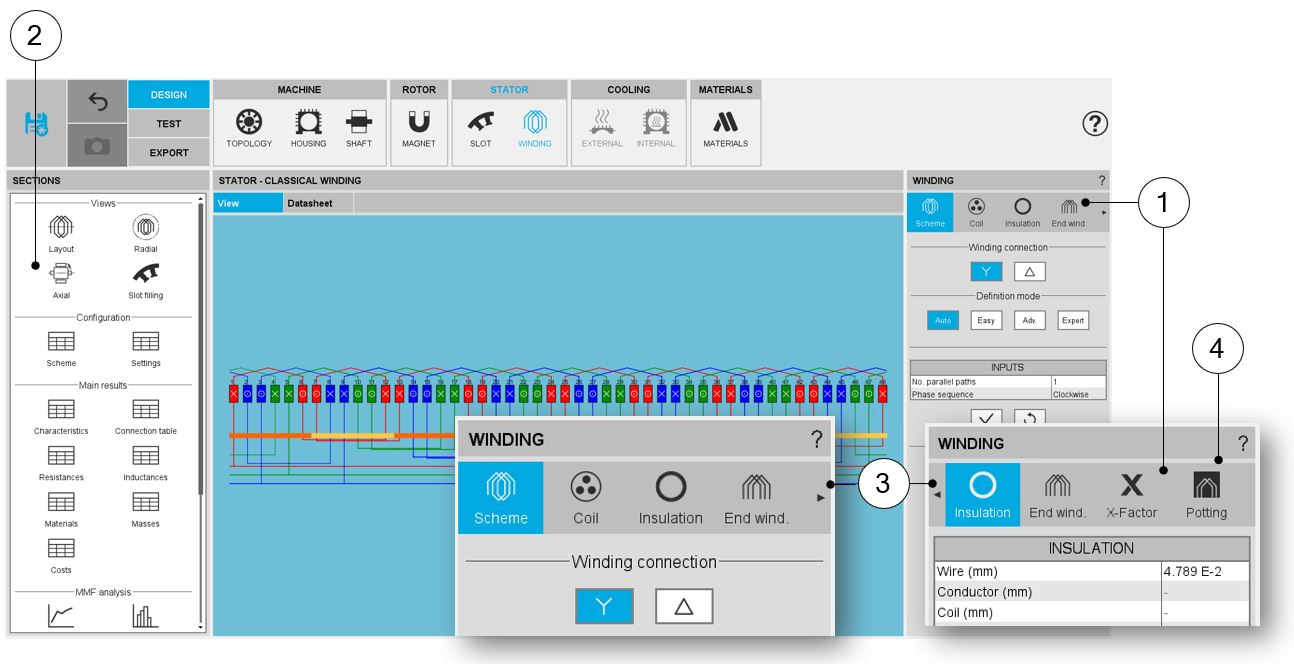Click the No. parallel paths value field

1078,382
